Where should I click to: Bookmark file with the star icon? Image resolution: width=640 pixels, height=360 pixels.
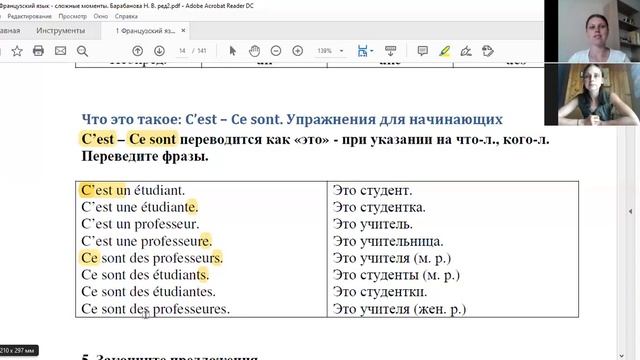click(x=17, y=51)
